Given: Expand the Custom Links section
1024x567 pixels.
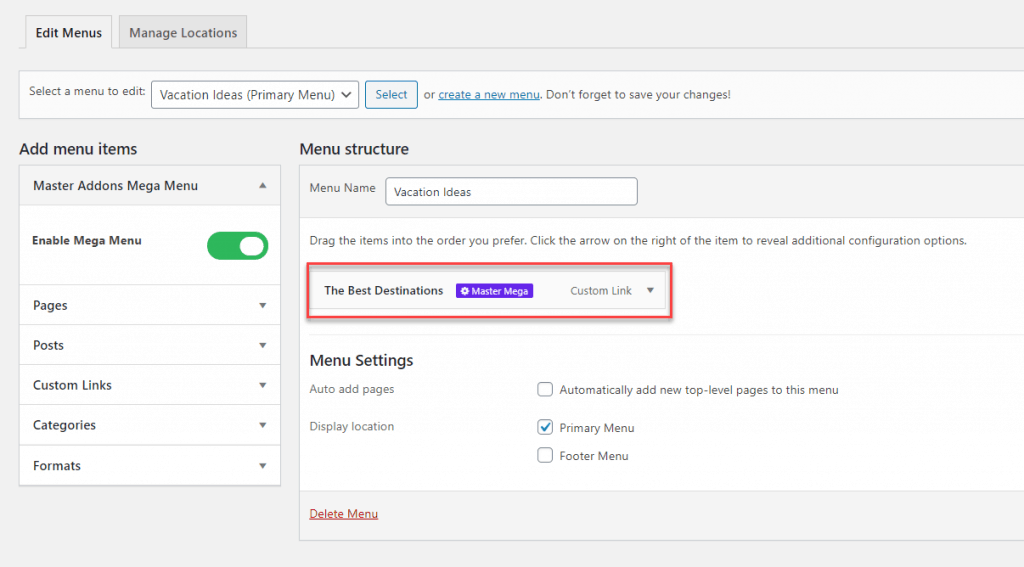Looking at the screenshot, I should click(x=262, y=385).
